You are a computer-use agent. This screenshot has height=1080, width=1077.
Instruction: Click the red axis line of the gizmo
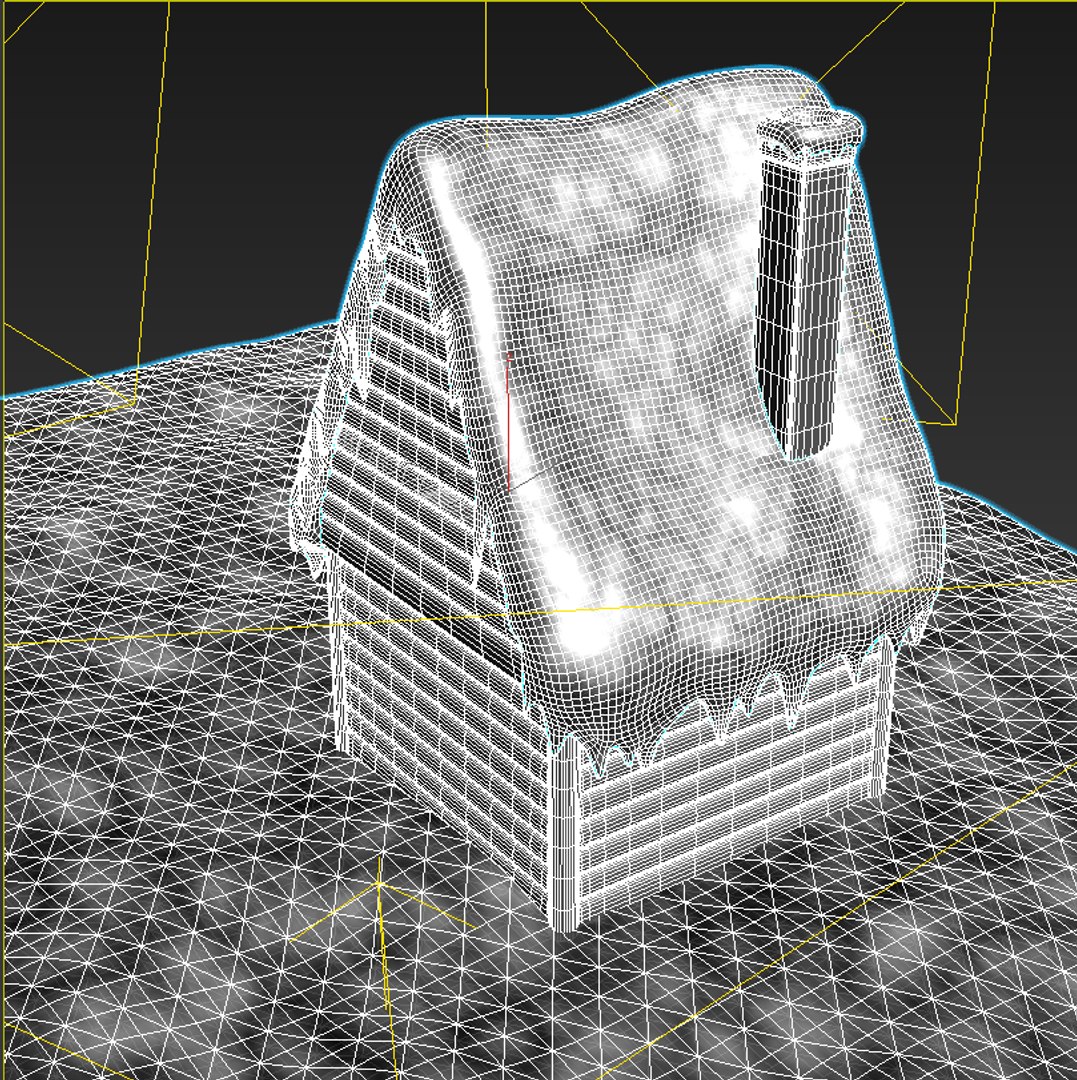click(508, 422)
